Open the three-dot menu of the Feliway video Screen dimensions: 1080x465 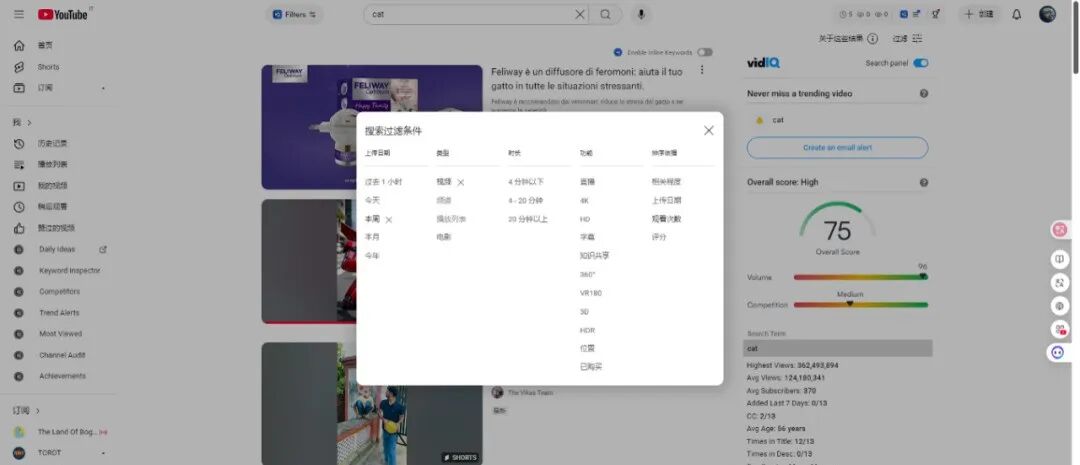coord(702,70)
